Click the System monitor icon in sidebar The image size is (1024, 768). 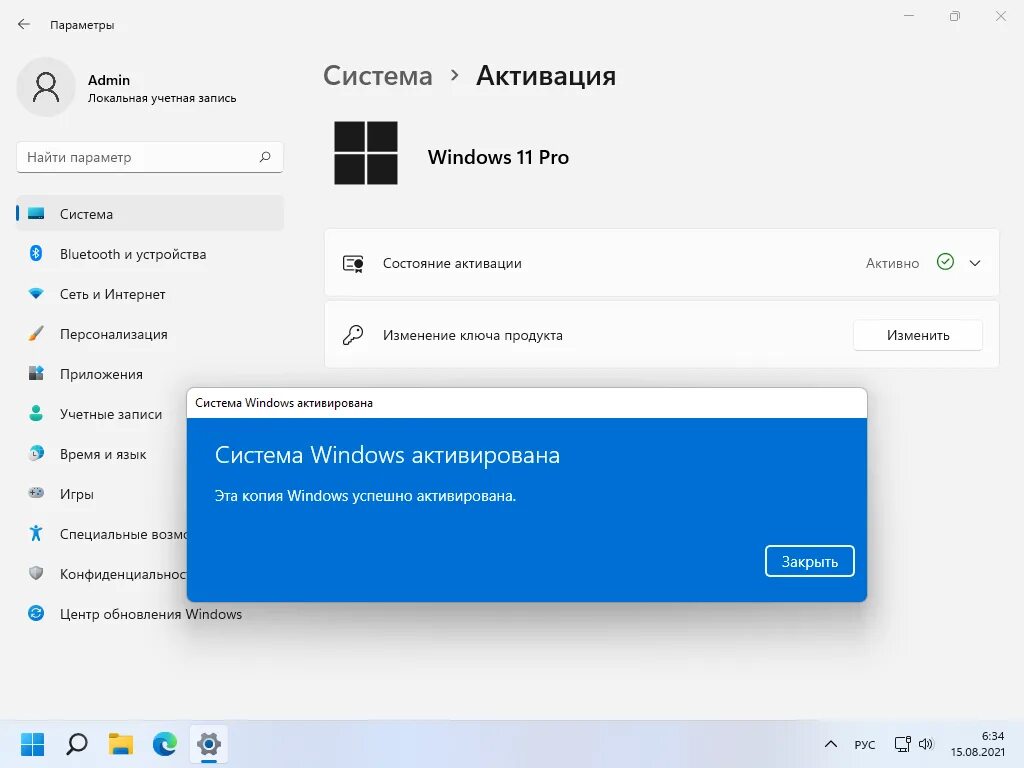coord(36,214)
